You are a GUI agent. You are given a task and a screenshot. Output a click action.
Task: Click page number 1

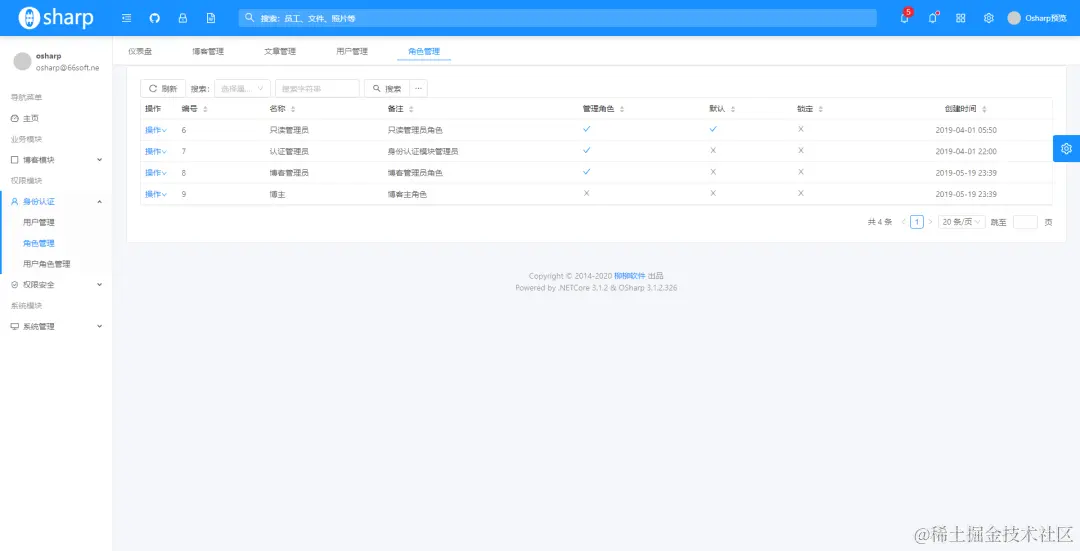[x=917, y=222]
